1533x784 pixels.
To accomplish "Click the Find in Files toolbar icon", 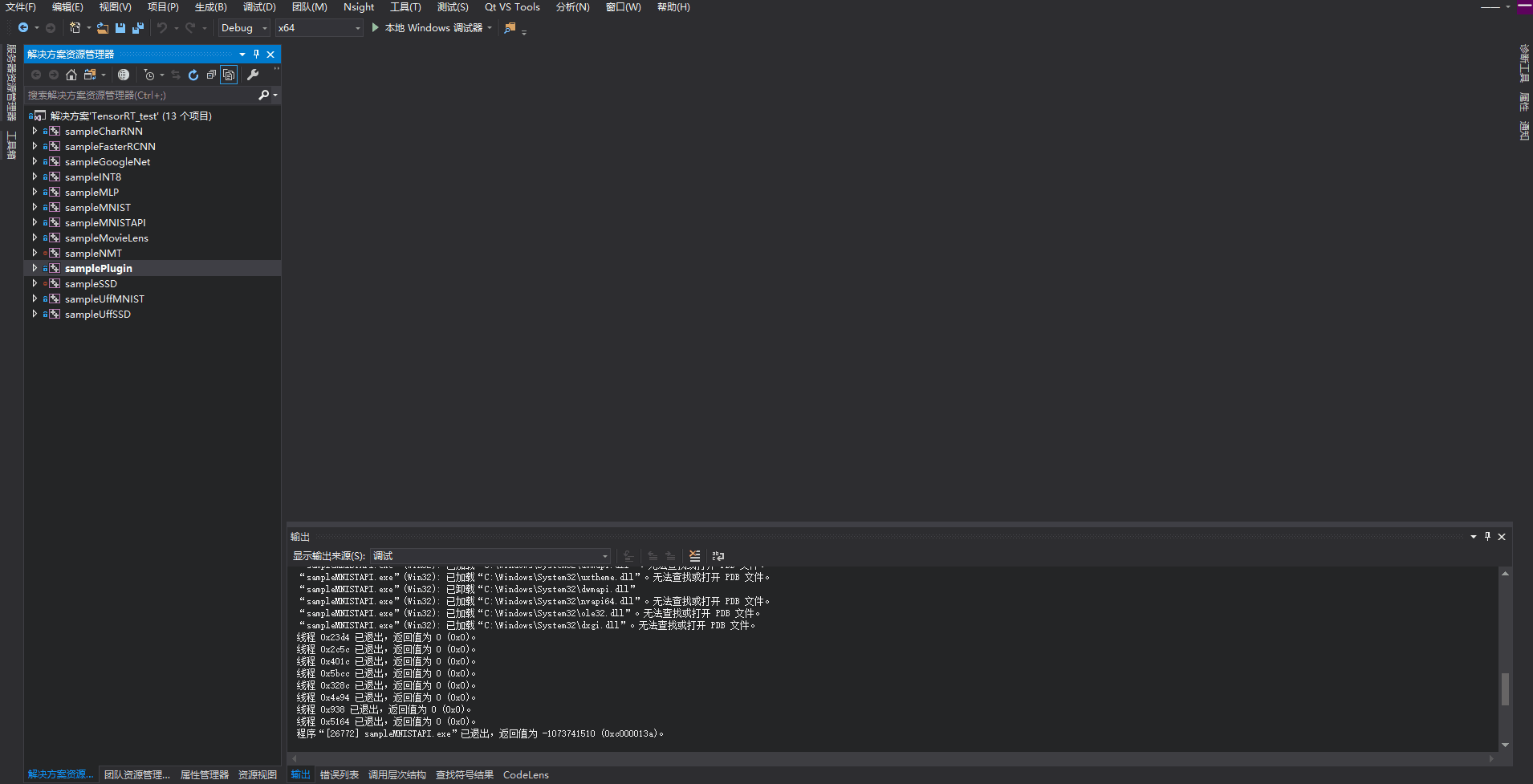I will [510, 28].
